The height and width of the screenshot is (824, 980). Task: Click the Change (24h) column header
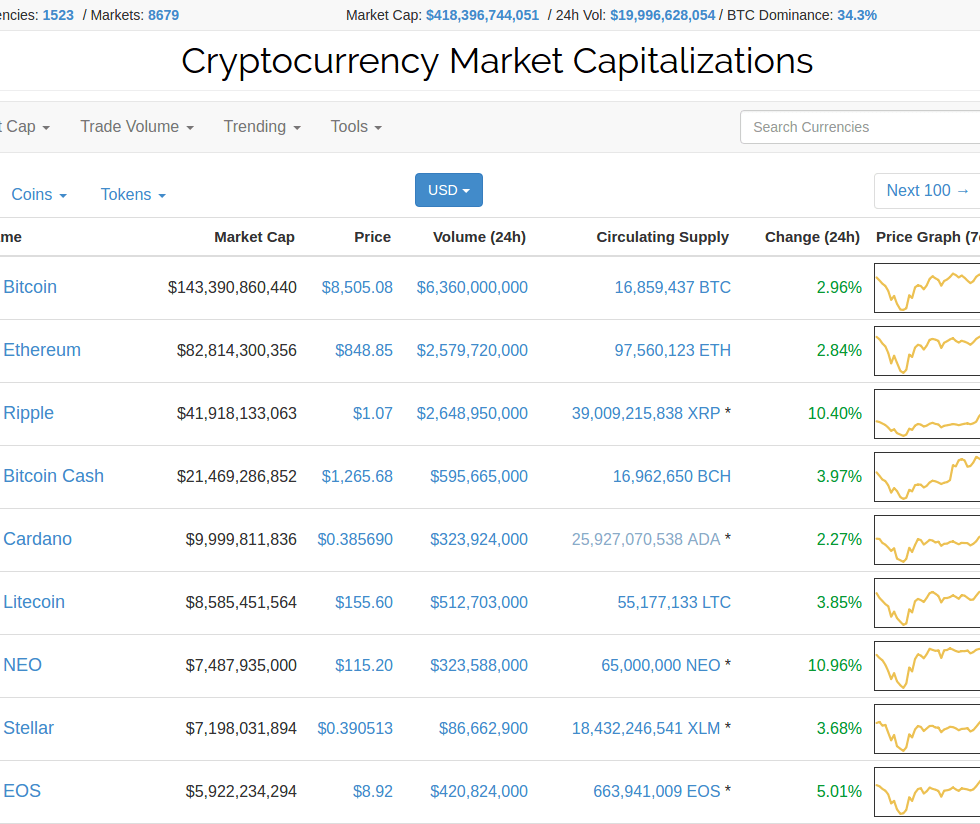coord(812,237)
